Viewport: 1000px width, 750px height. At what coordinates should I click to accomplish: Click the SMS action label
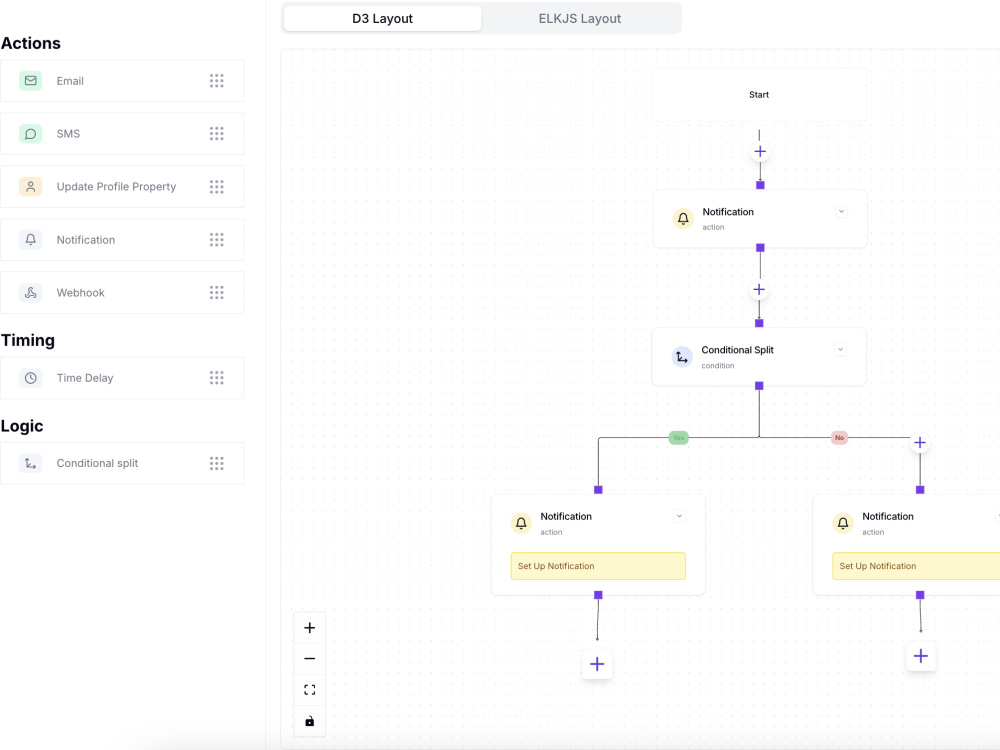(68, 134)
